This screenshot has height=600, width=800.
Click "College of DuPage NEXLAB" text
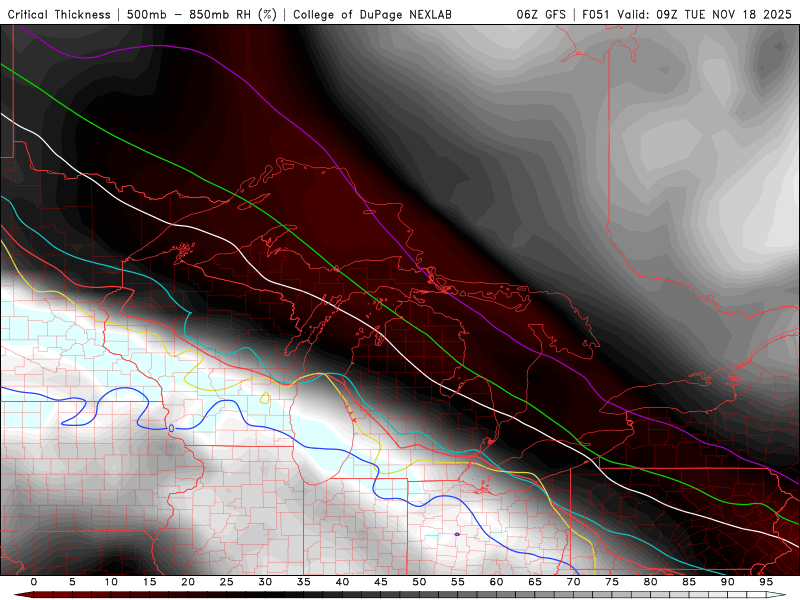(x=372, y=14)
